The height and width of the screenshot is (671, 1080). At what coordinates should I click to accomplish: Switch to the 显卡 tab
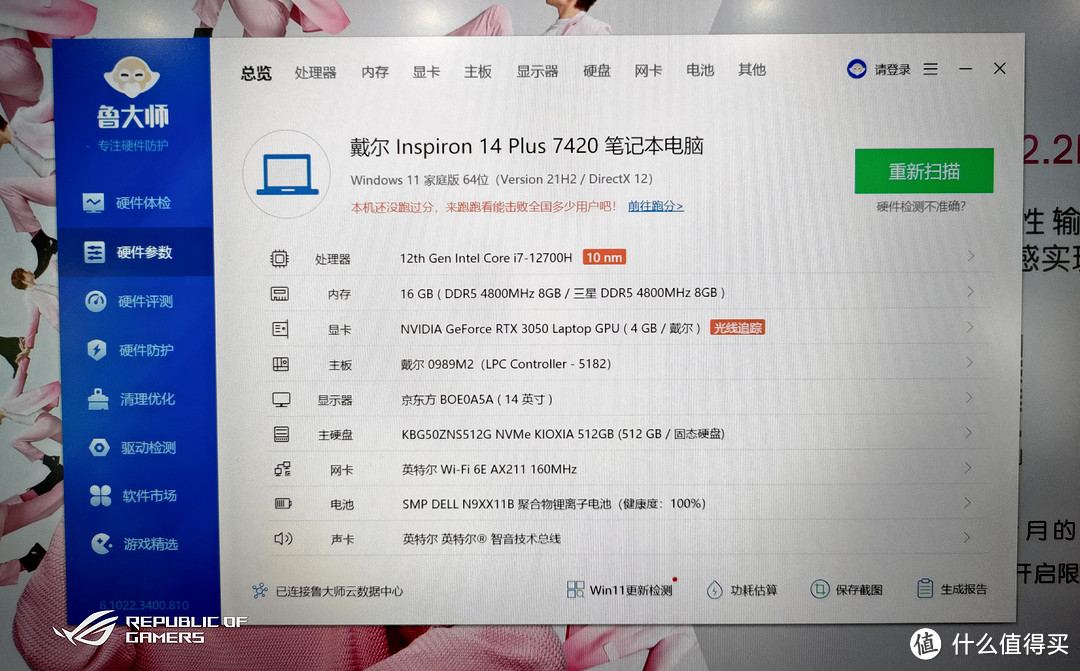[426, 72]
